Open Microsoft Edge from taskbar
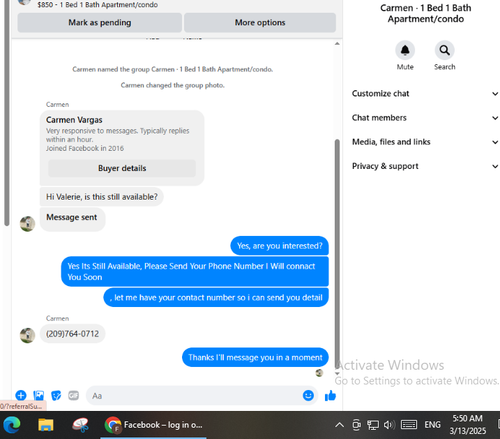Image resolution: width=500 pixels, height=439 pixels. pyautogui.click(x=12, y=425)
